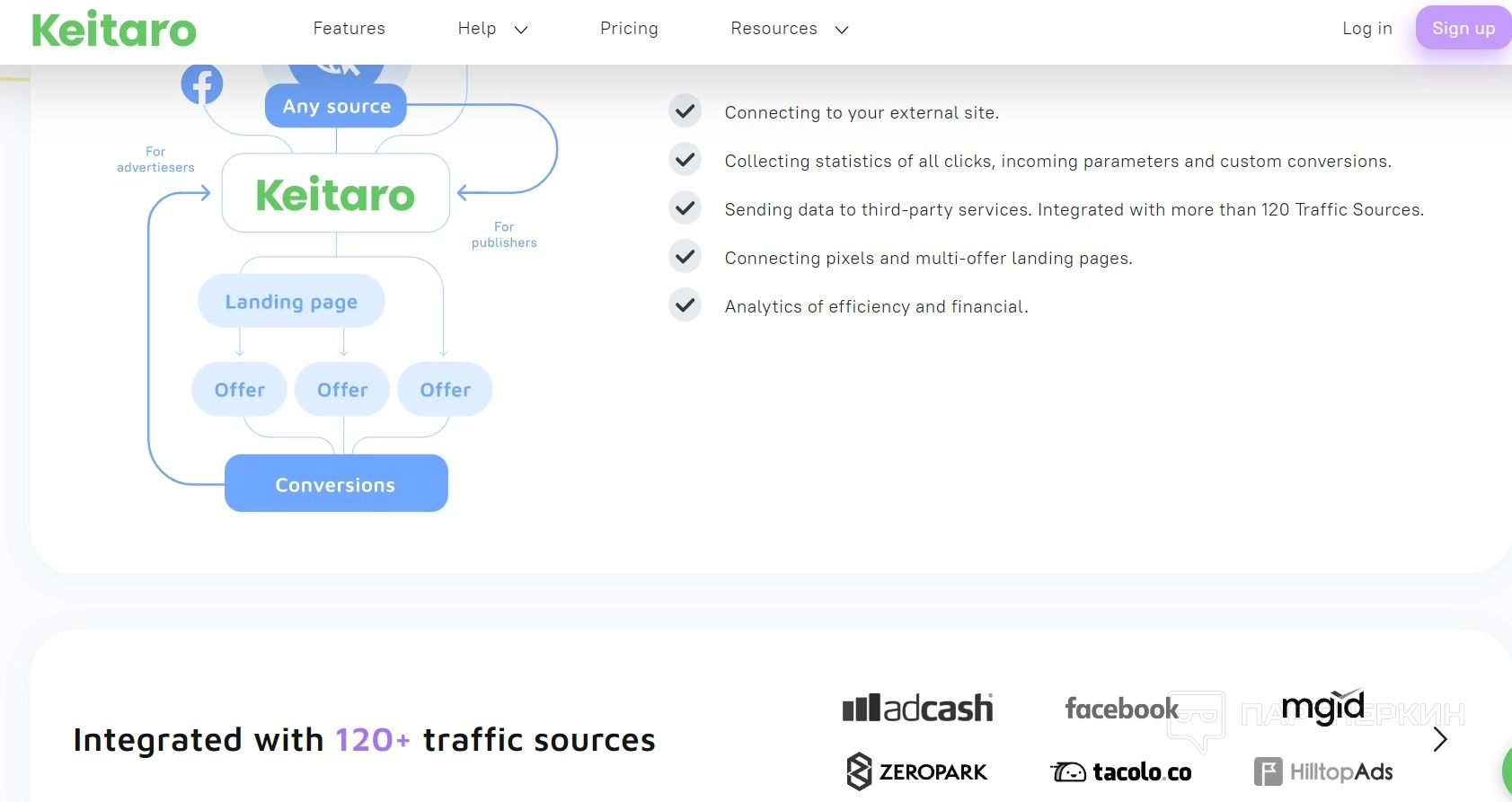
Task: Click 'Analytics of efficiency and financial.' text
Action: click(877, 307)
